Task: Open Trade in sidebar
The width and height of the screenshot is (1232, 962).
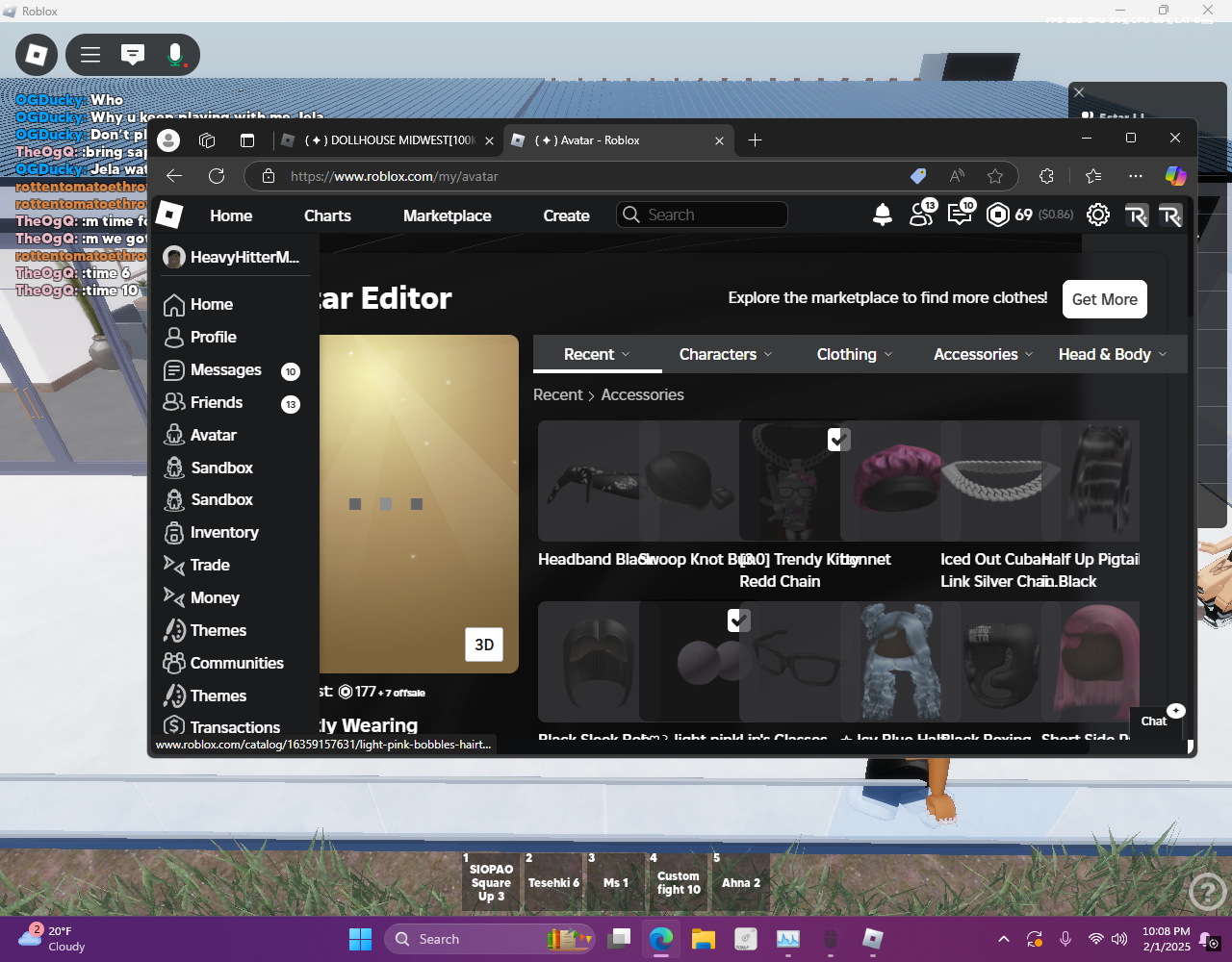Action: click(197, 565)
